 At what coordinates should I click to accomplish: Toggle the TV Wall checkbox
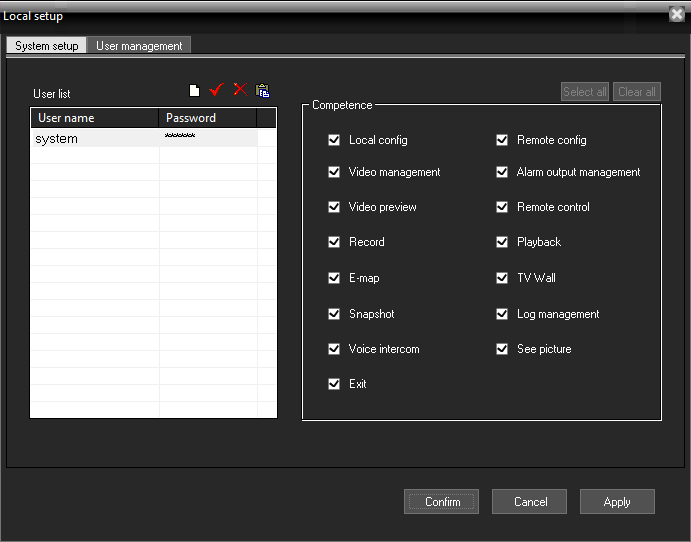[x=502, y=278]
